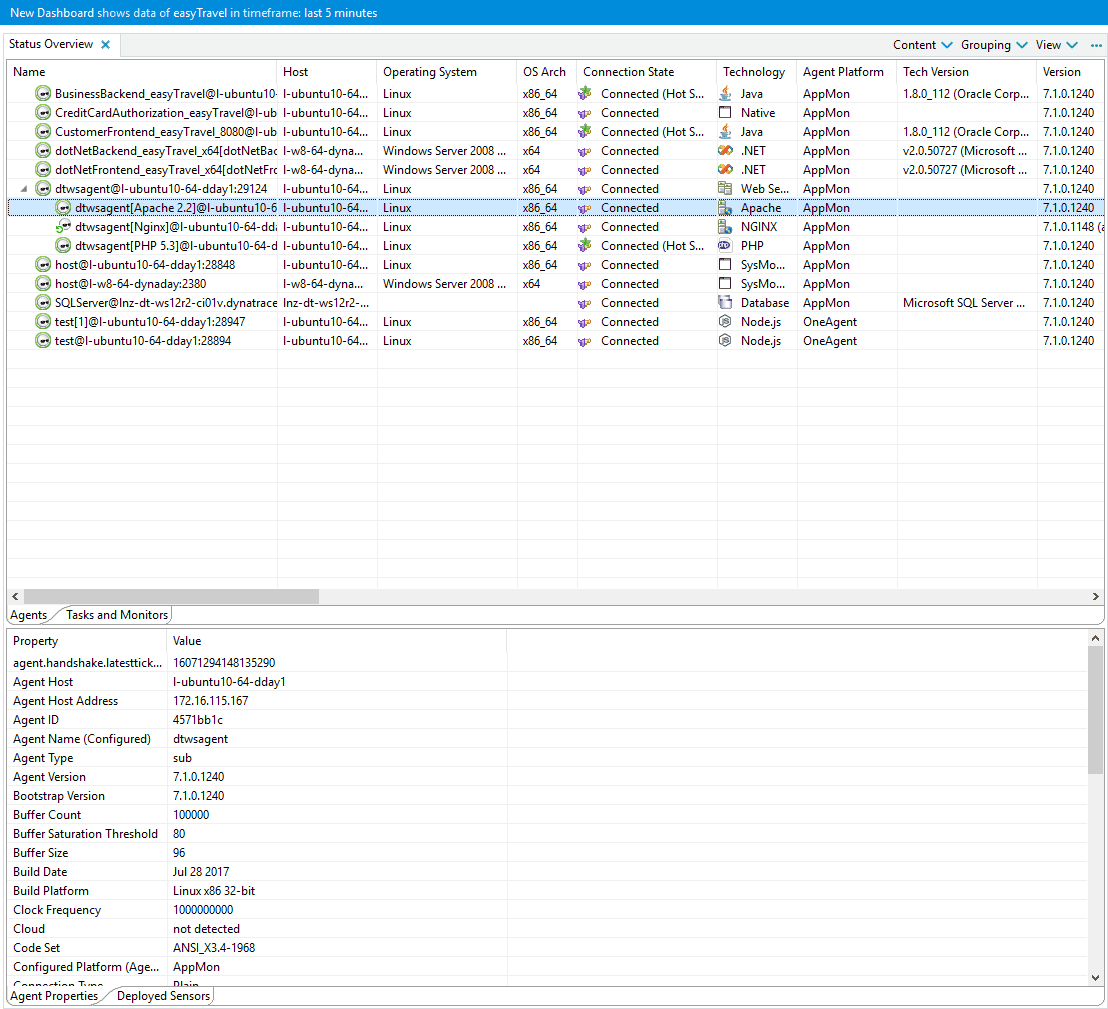Click the Value column header

pos(336,641)
